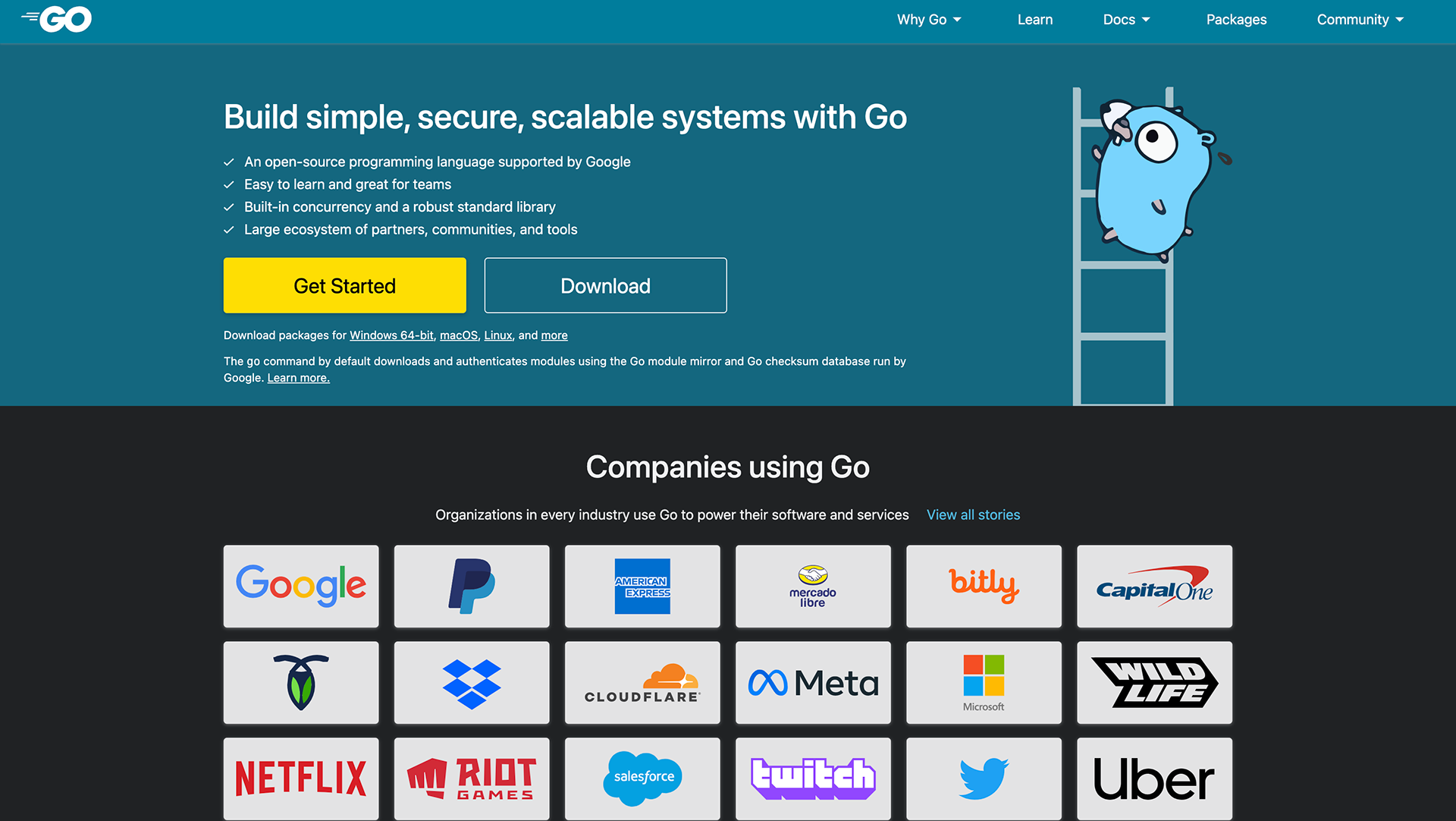This screenshot has height=821, width=1456.
Task: Open the Dropbox logo card
Action: point(472,682)
